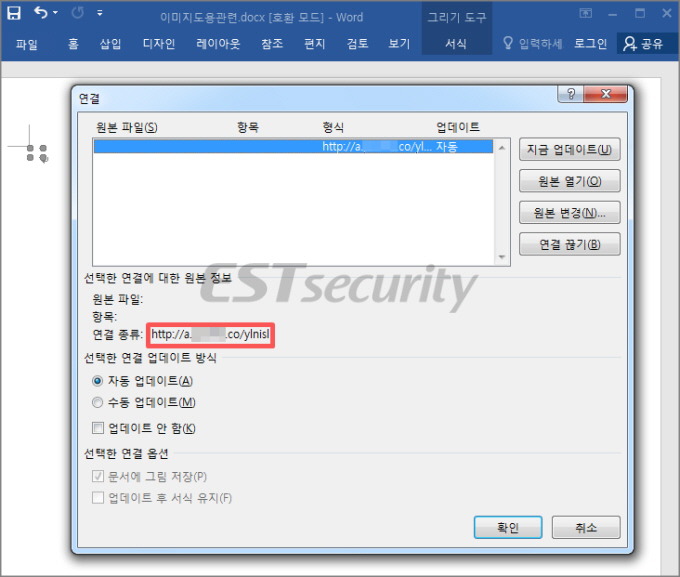680x577 pixels.
Task: Click the 지금 업데이트(U) button
Action: pyautogui.click(x=569, y=150)
